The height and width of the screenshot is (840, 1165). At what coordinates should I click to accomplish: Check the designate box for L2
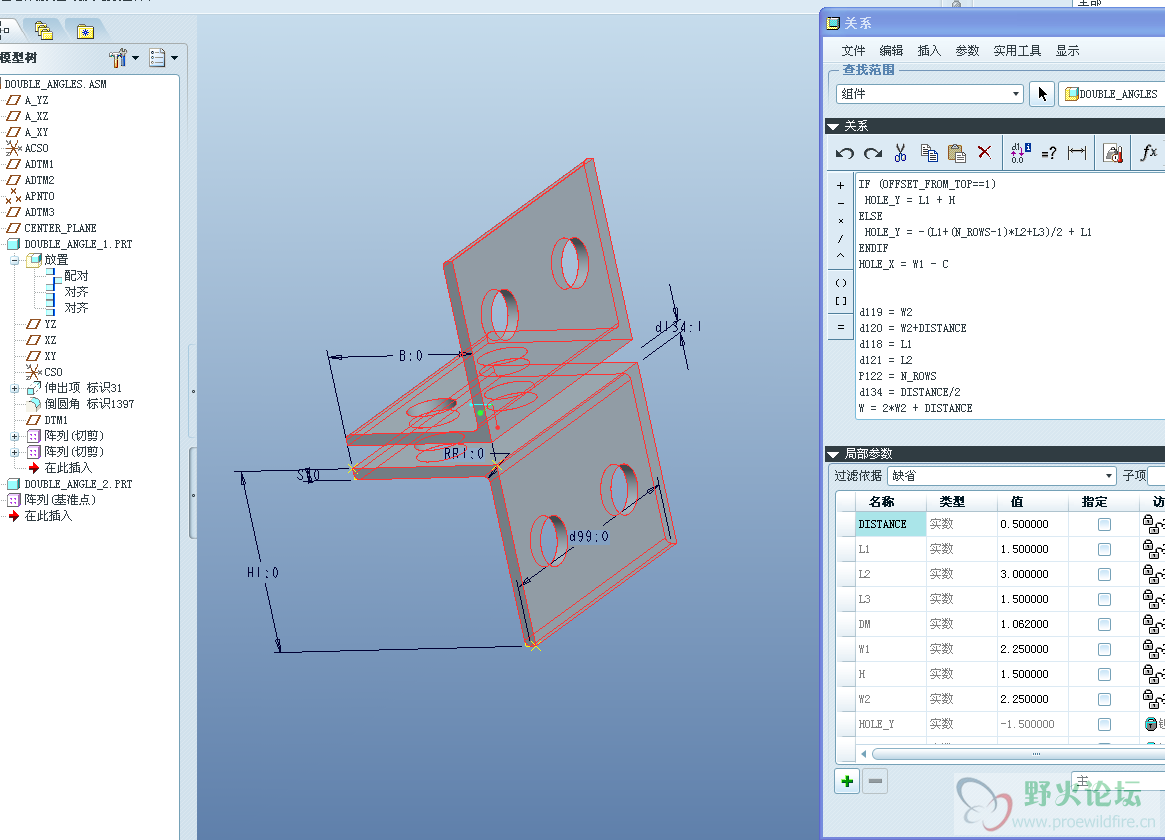(1104, 574)
